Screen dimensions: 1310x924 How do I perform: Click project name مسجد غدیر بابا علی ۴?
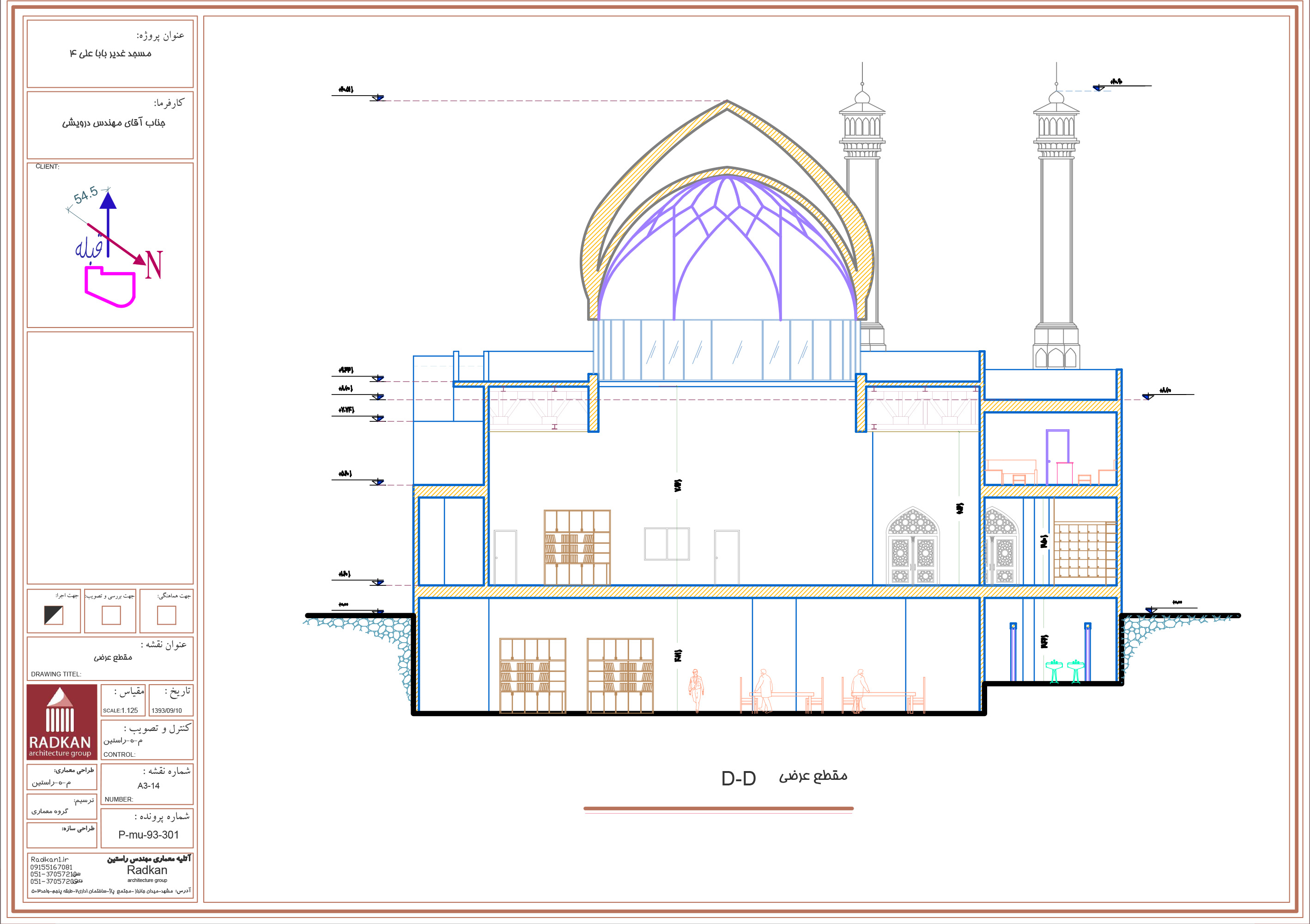(111, 53)
